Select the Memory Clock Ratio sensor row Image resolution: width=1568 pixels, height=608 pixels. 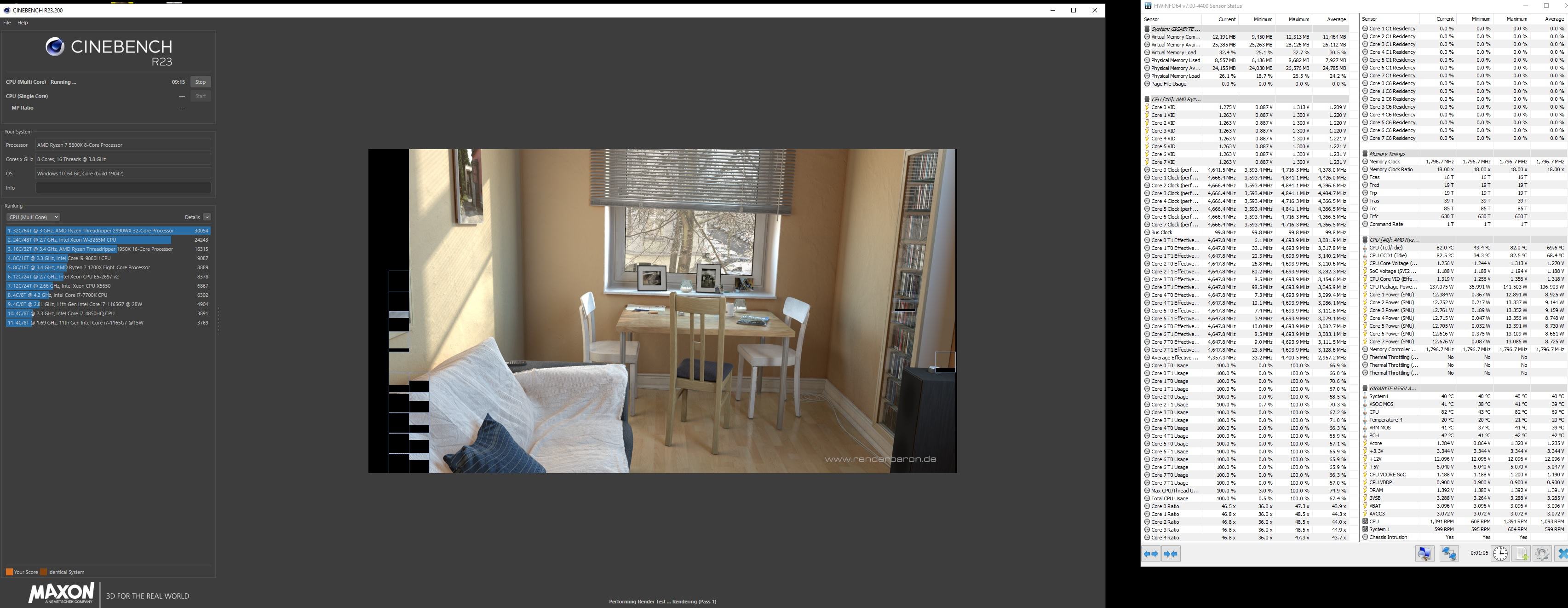(x=1464, y=169)
